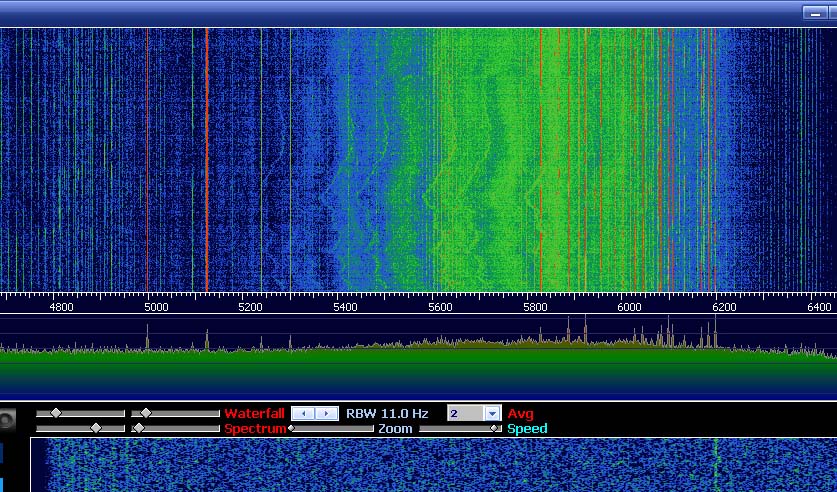Click the Zoom label

(x=396, y=428)
